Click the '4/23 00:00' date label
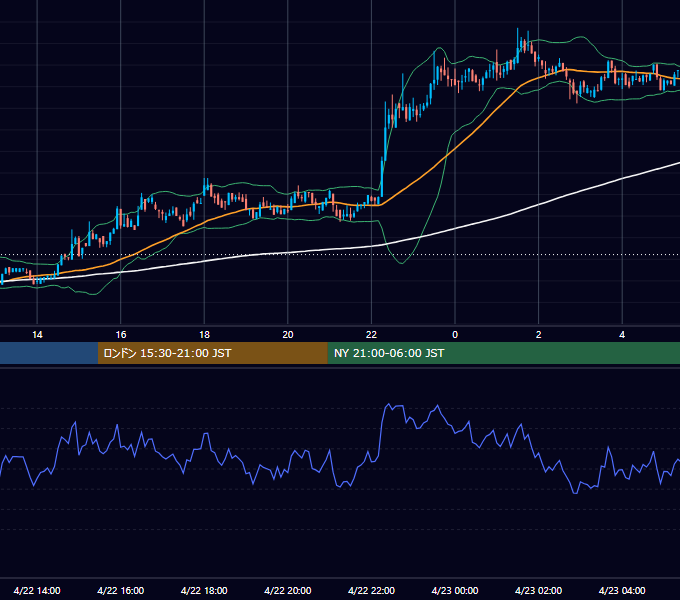The image size is (680, 600). click(455, 590)
